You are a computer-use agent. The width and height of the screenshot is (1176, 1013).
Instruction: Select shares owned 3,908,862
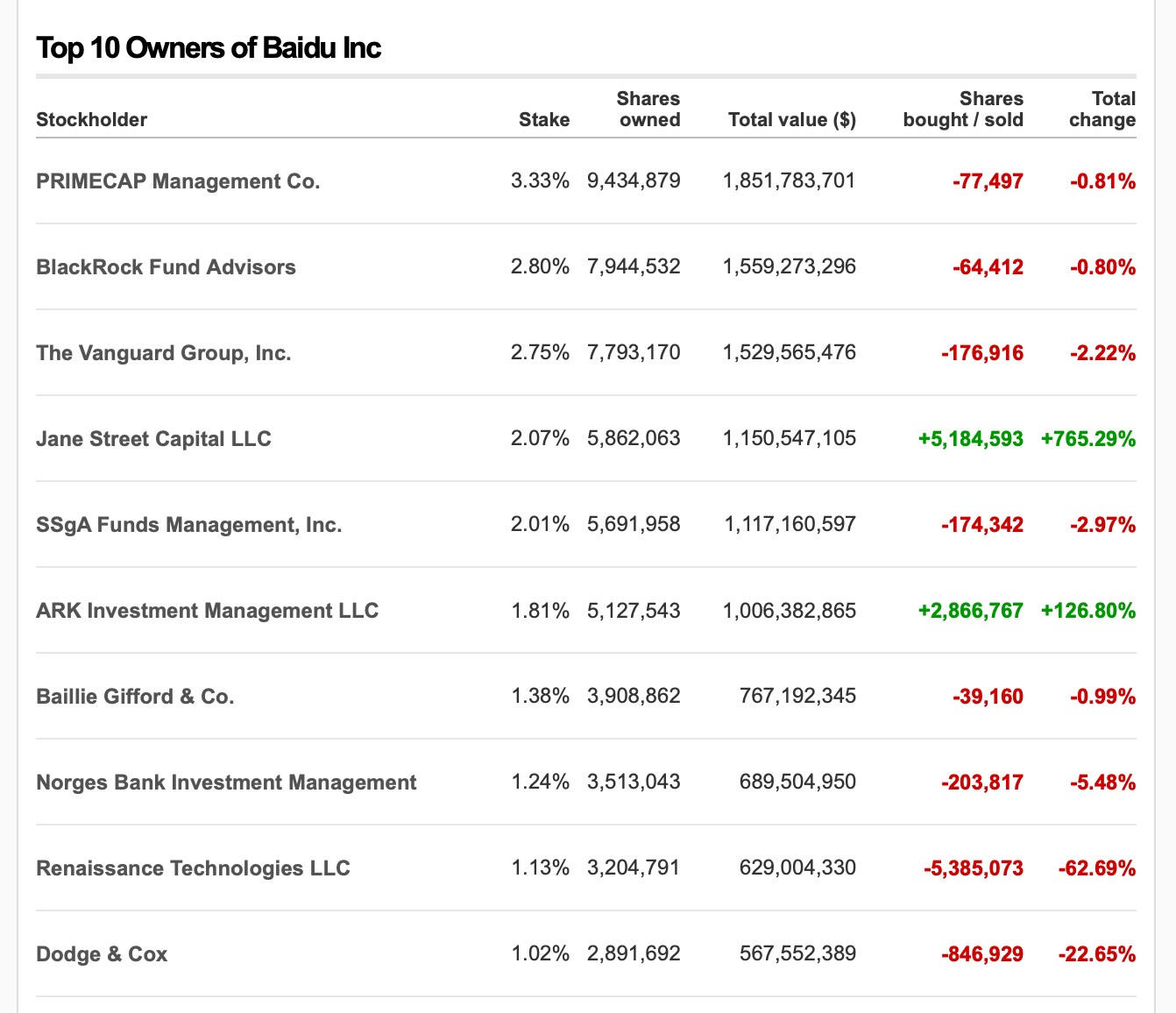coord(634,697)
